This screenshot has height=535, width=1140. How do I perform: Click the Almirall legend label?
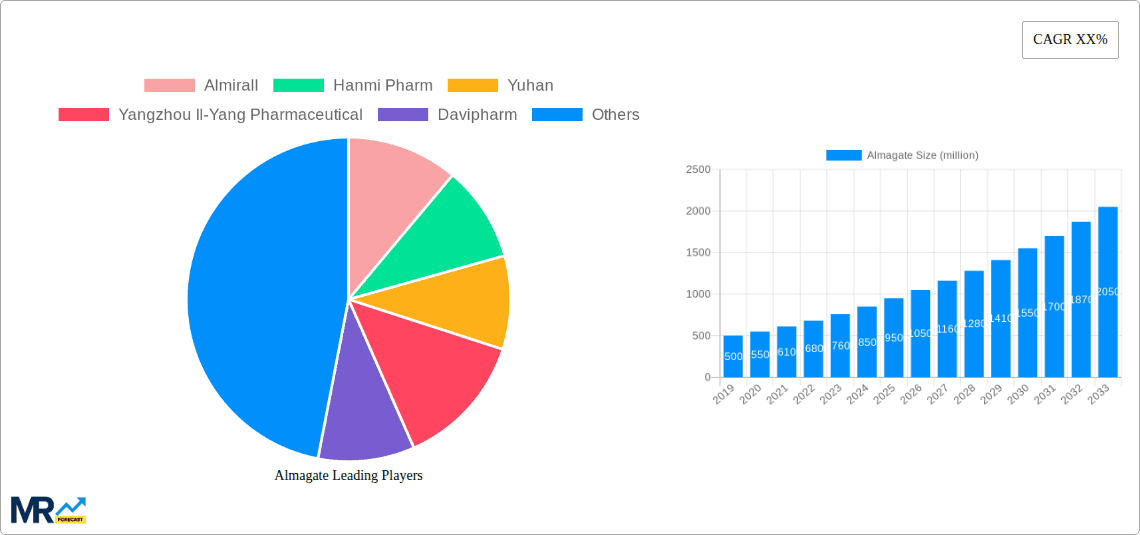point(231,86)
